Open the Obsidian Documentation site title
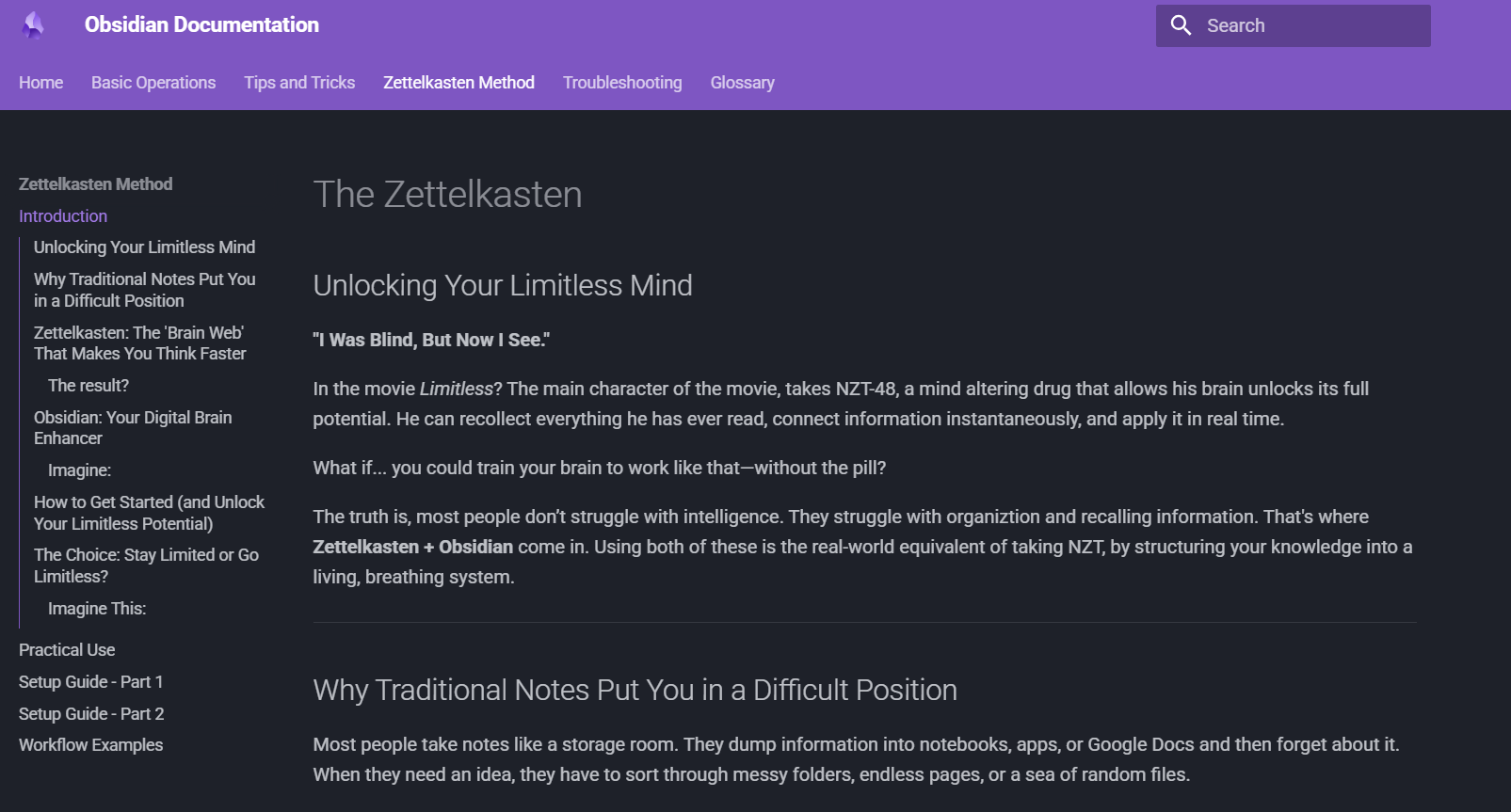Image resolution: width=1511 pixels, height=812 pixels. tap(201, 25)
